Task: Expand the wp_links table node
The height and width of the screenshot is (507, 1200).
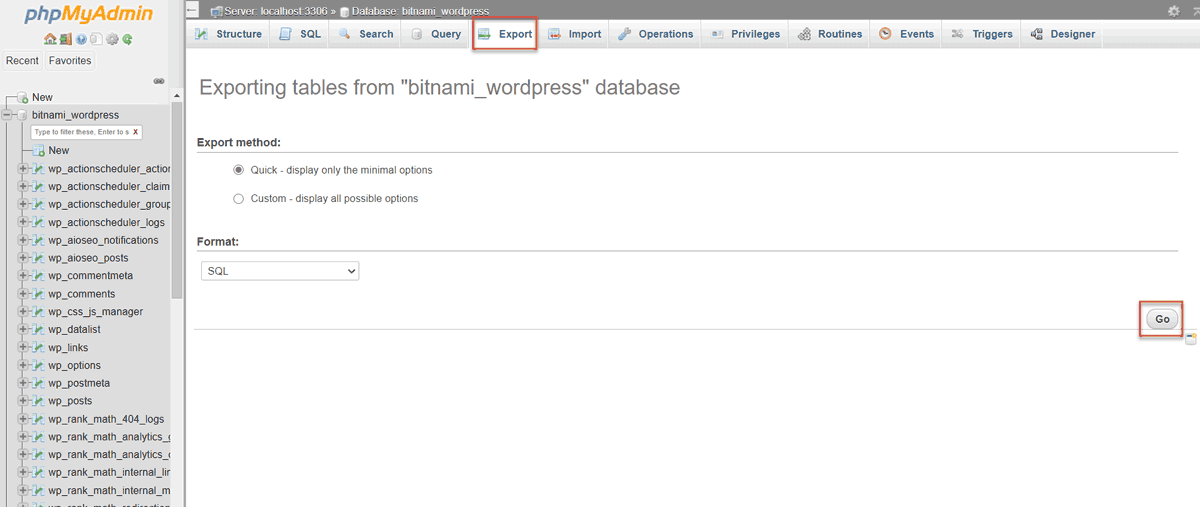Action: pos(23,347)
